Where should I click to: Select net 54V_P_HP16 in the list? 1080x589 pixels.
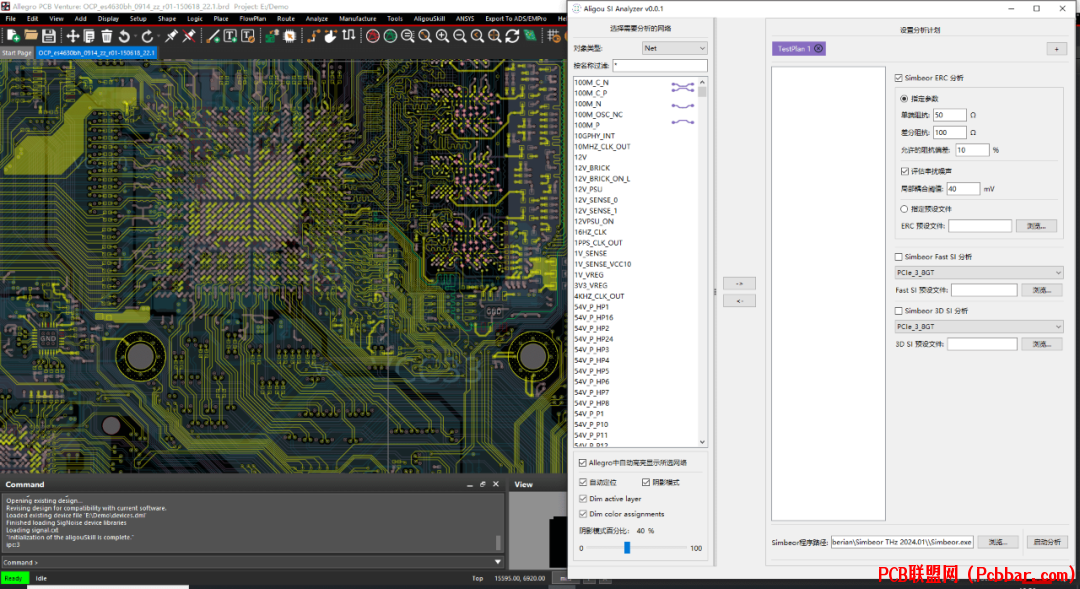pyautogui.click(x=594, y=318)
